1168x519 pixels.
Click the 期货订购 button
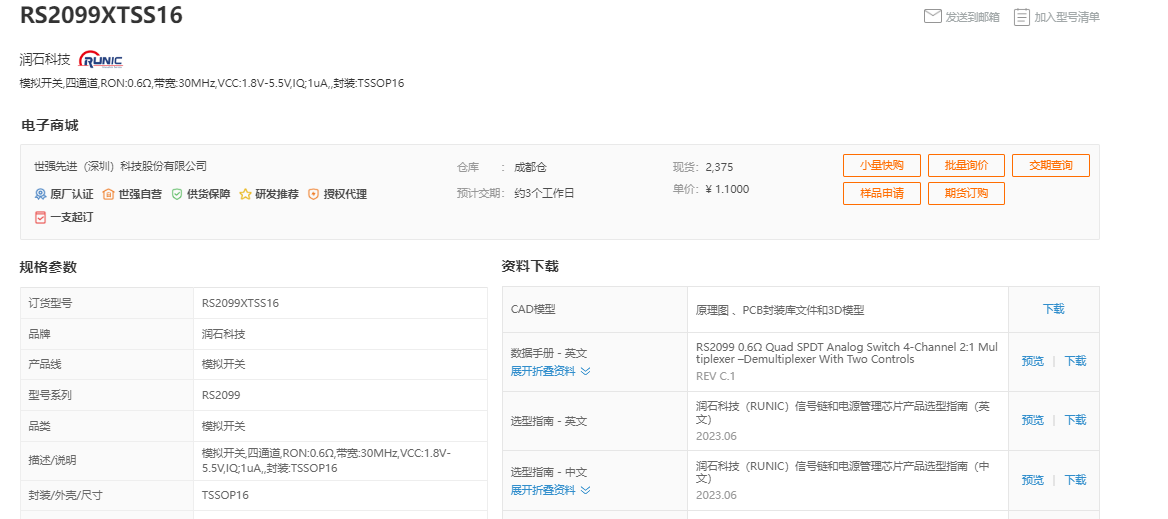[966, 194]
